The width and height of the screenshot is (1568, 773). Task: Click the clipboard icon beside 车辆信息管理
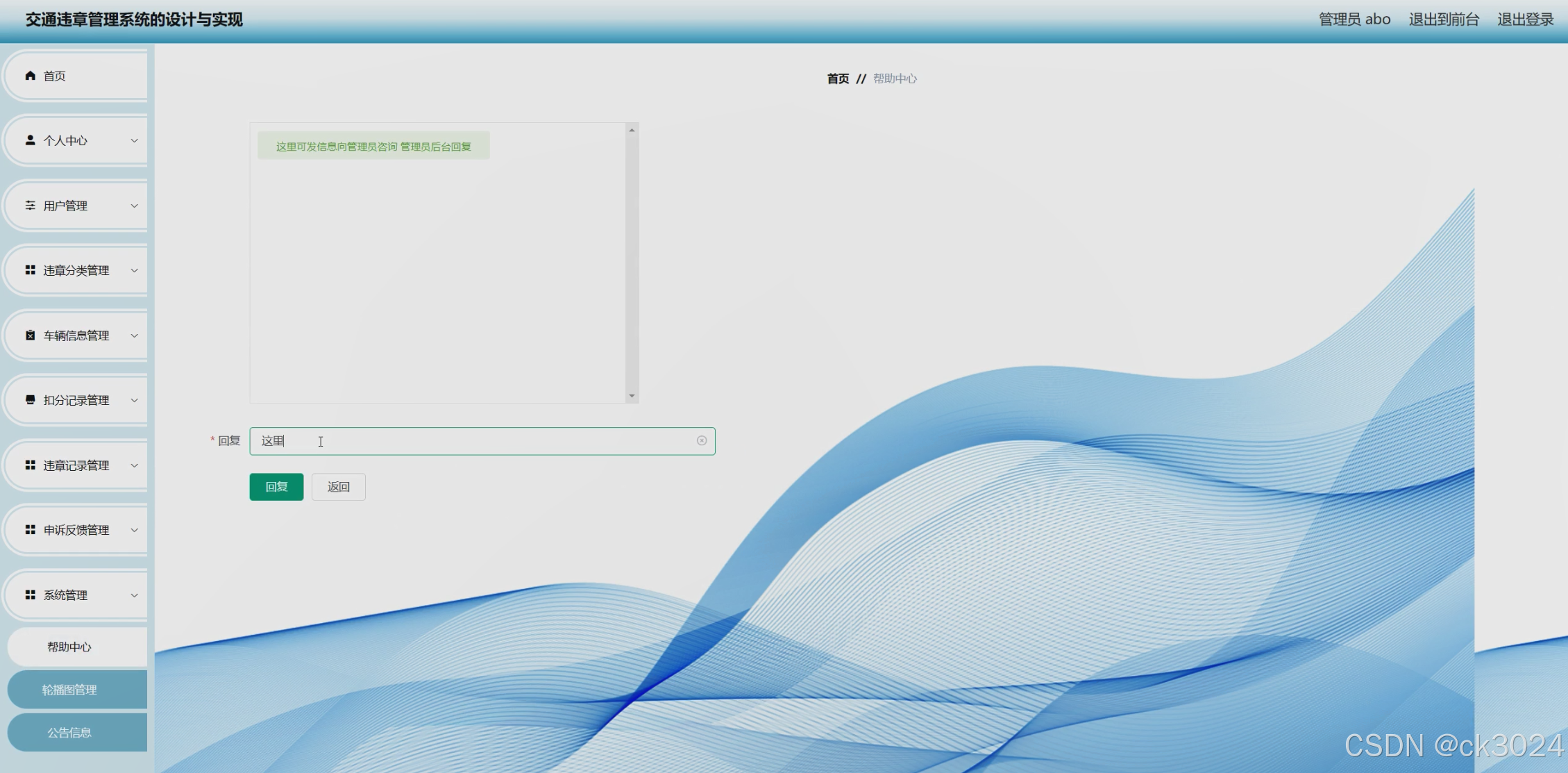point(30,335)
